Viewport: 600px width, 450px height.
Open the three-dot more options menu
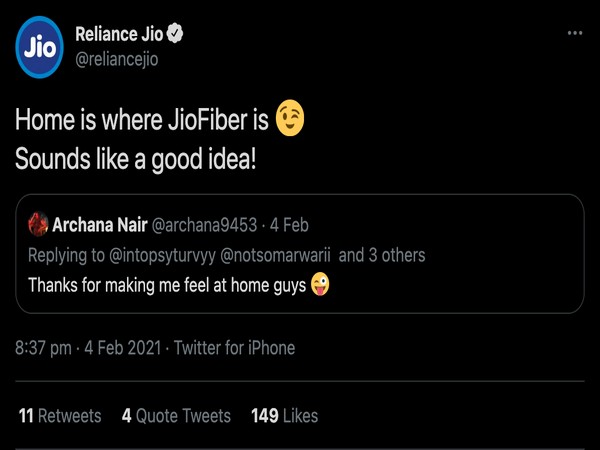574,33
